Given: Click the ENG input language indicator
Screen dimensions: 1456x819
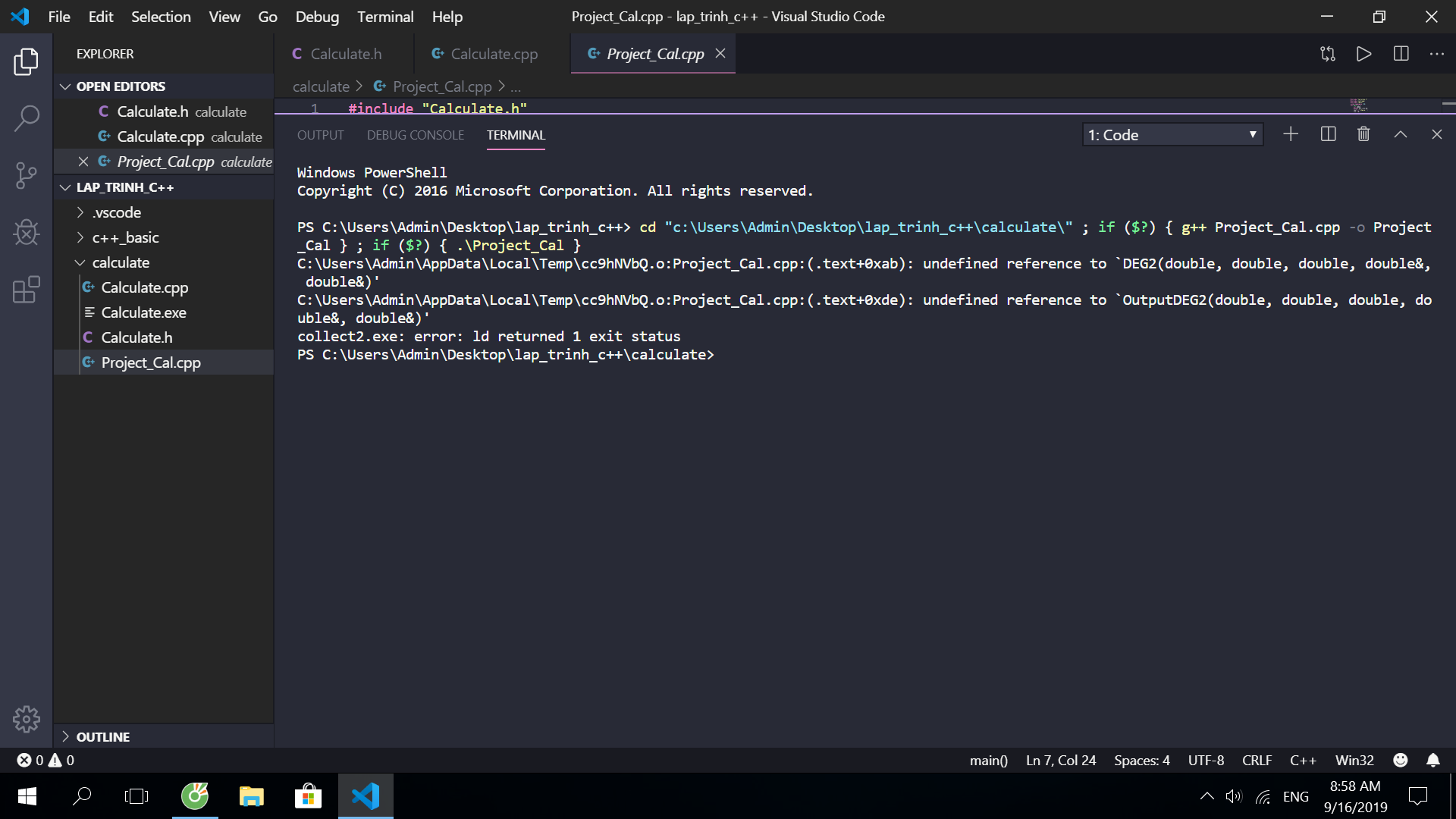Looking at the screenshot, I should [1295, 796].
